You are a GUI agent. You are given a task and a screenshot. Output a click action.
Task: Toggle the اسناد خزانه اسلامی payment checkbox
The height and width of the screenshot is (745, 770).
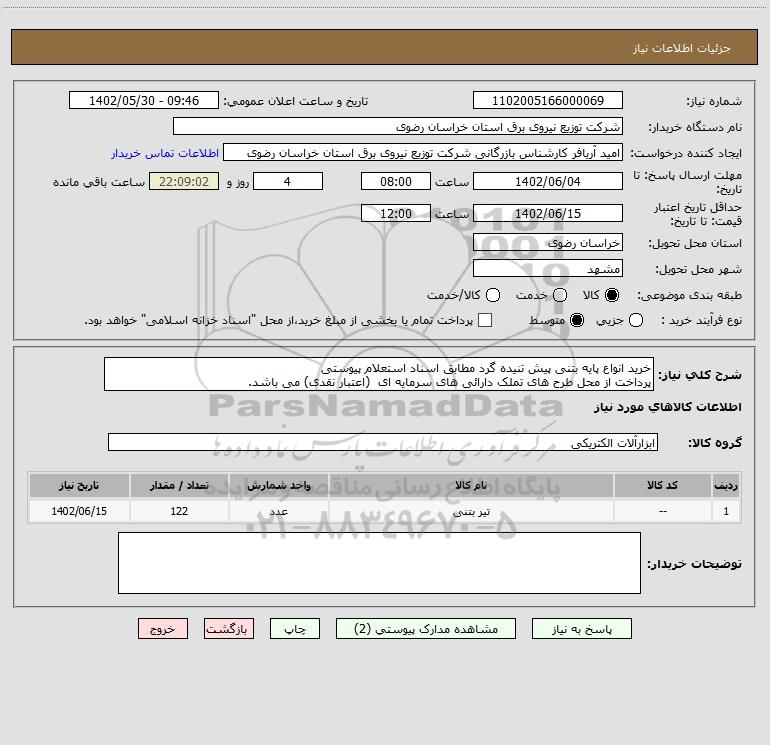click(485, 320)
